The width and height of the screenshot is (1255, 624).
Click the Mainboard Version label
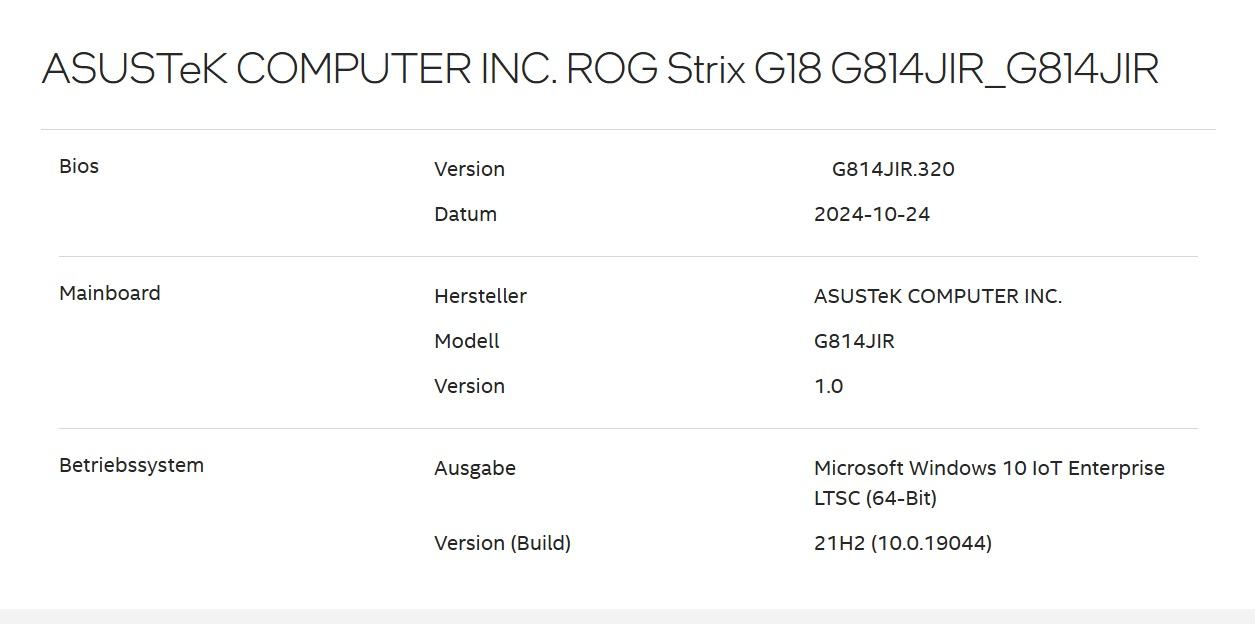tap(469, 386)
